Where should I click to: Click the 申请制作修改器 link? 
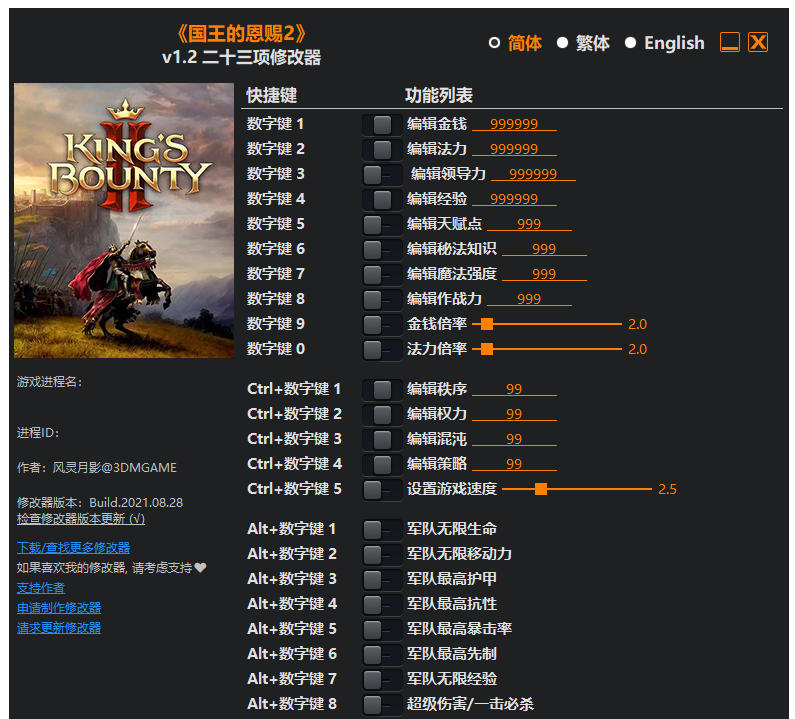(x=59, y=608)
